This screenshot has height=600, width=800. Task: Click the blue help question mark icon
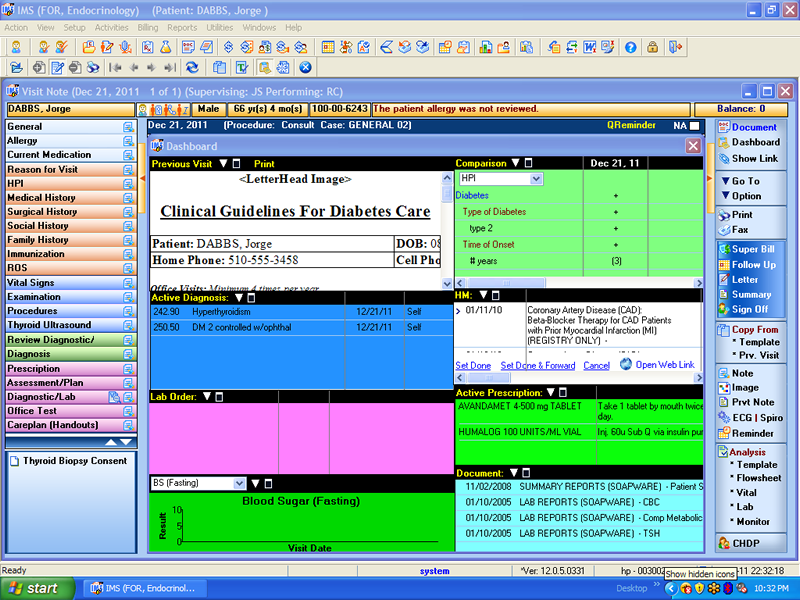pos(631,47)
